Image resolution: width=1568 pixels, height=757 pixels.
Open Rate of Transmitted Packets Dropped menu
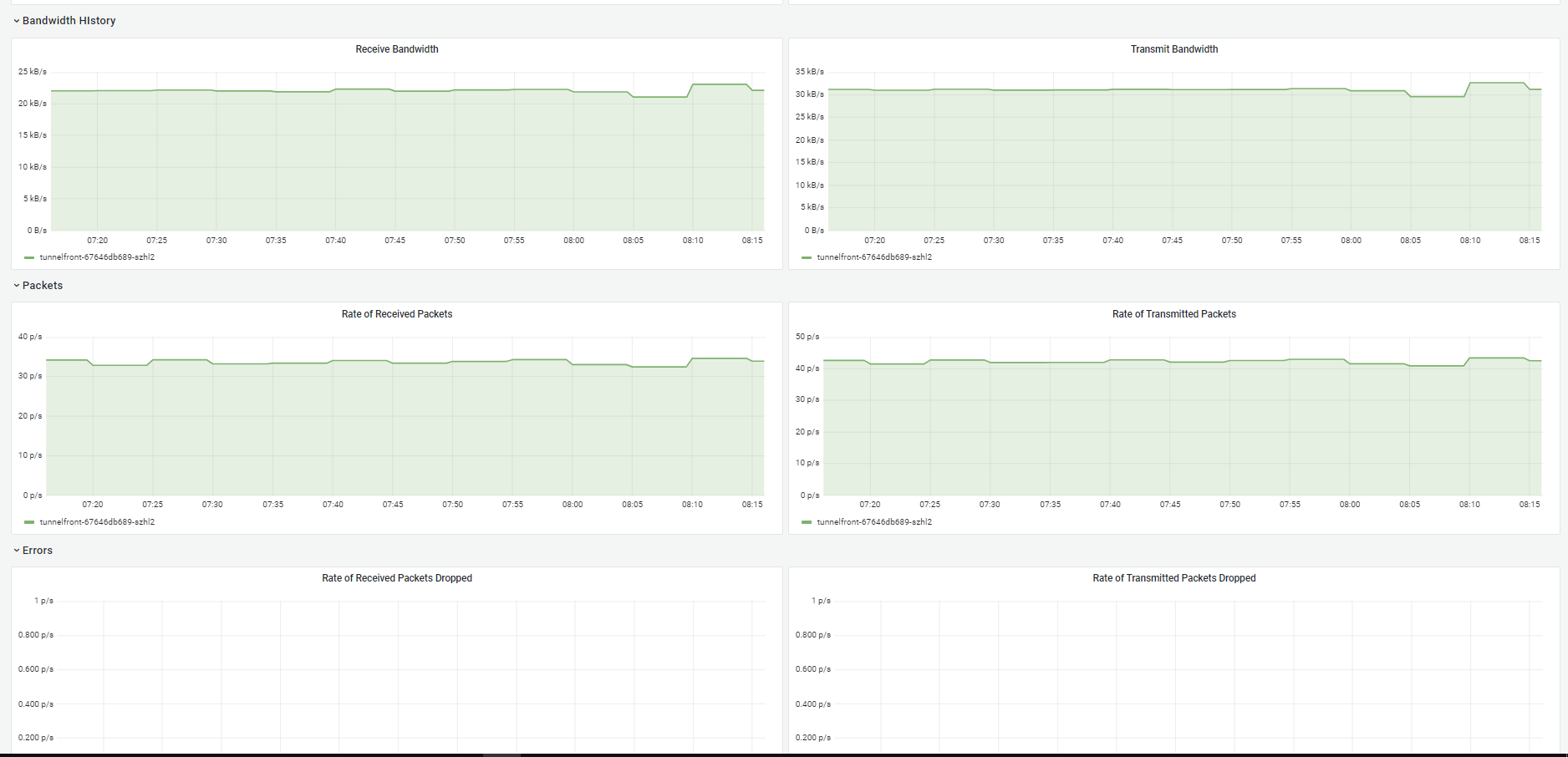(x=1174, y=578)
